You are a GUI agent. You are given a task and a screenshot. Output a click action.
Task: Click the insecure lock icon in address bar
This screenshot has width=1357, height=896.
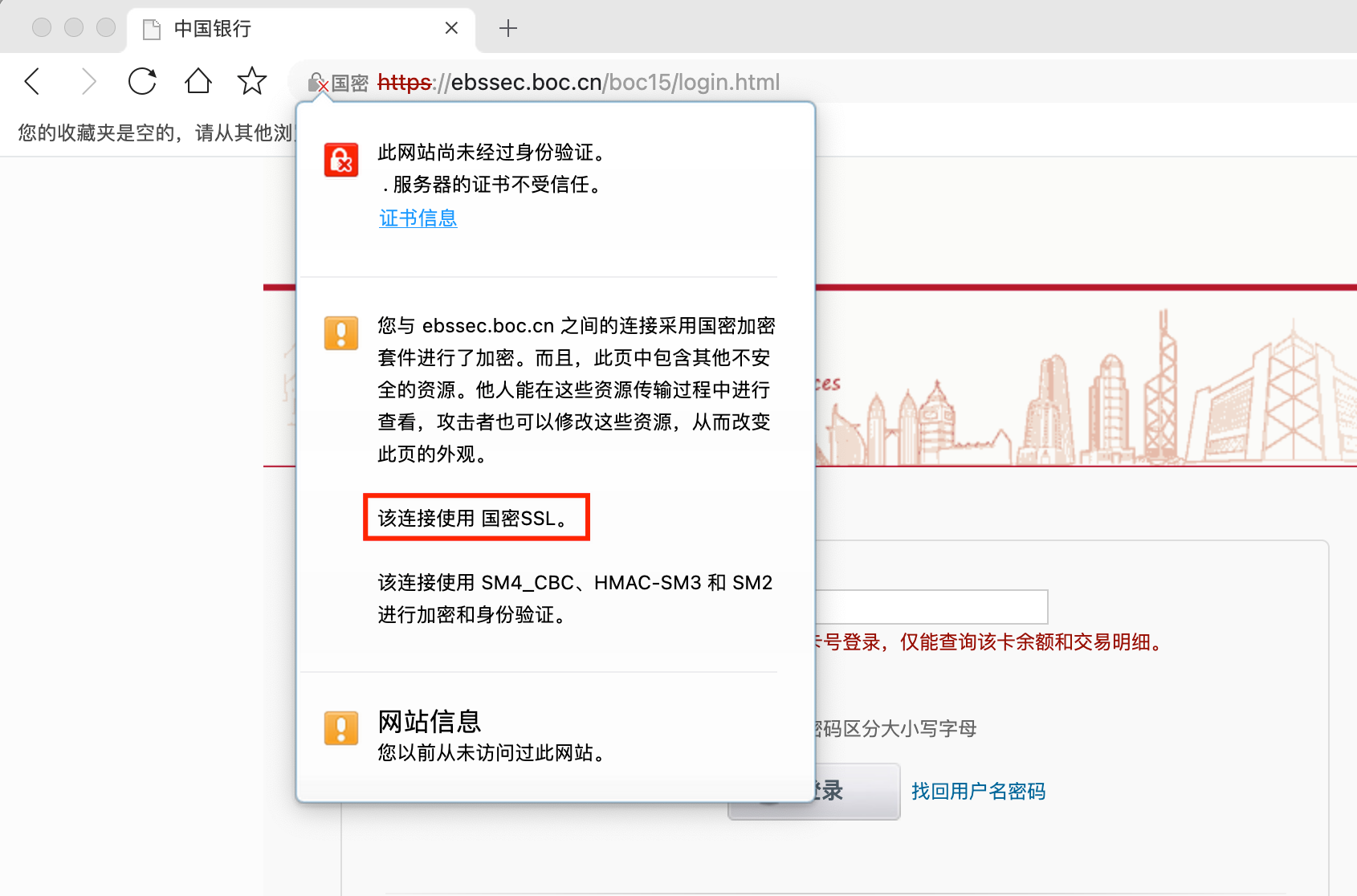point(318,83)
